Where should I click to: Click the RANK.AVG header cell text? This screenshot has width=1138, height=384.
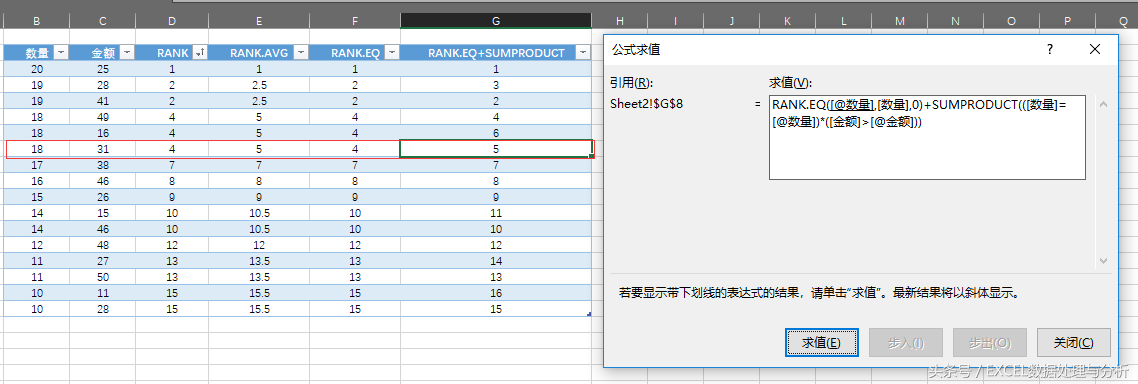pyautogui.click(x=259, y=53)
